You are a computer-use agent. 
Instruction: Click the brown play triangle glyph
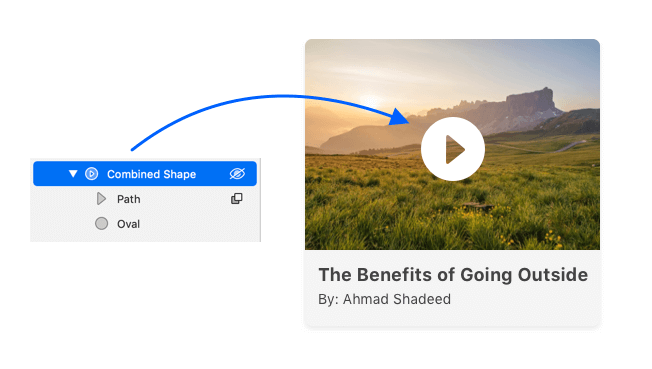[x=455, y=149]
